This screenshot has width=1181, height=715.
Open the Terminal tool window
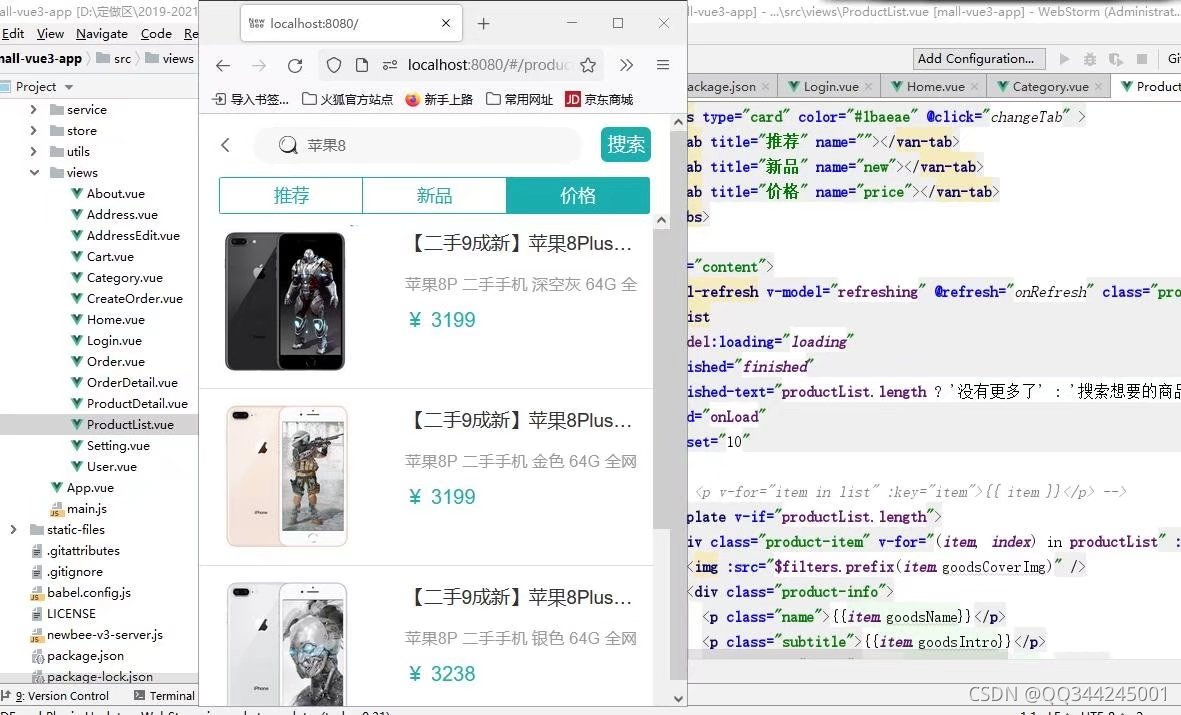(163, 696)
